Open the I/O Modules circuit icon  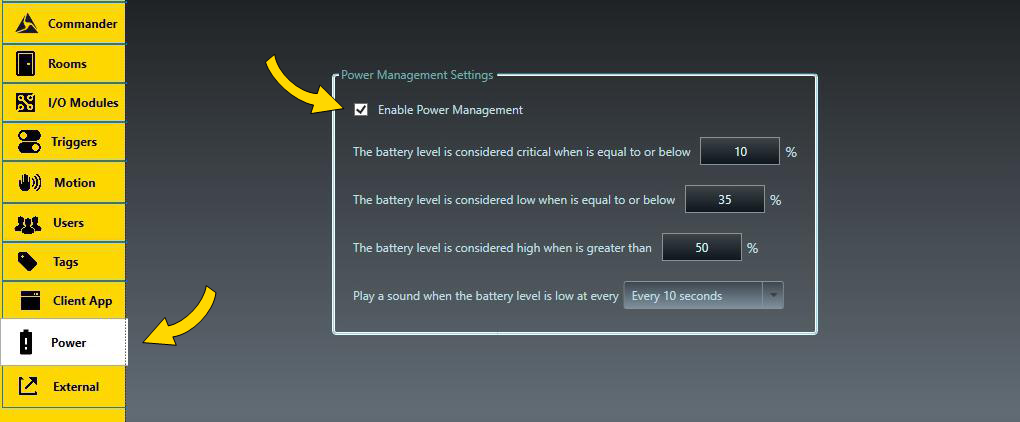pyautogui.click(x=26, y=103)
